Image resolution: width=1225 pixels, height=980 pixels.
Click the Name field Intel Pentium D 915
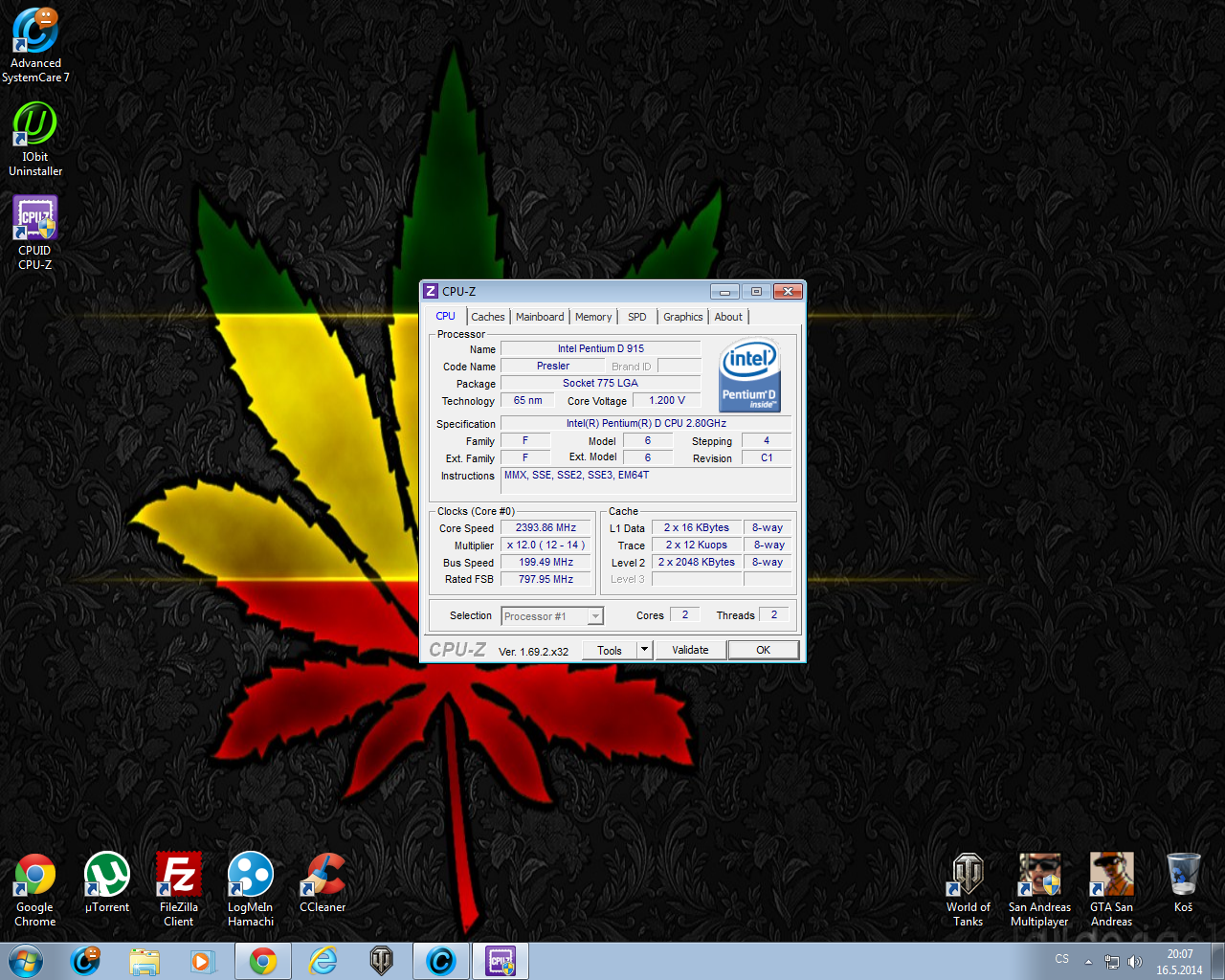point(601,348)
